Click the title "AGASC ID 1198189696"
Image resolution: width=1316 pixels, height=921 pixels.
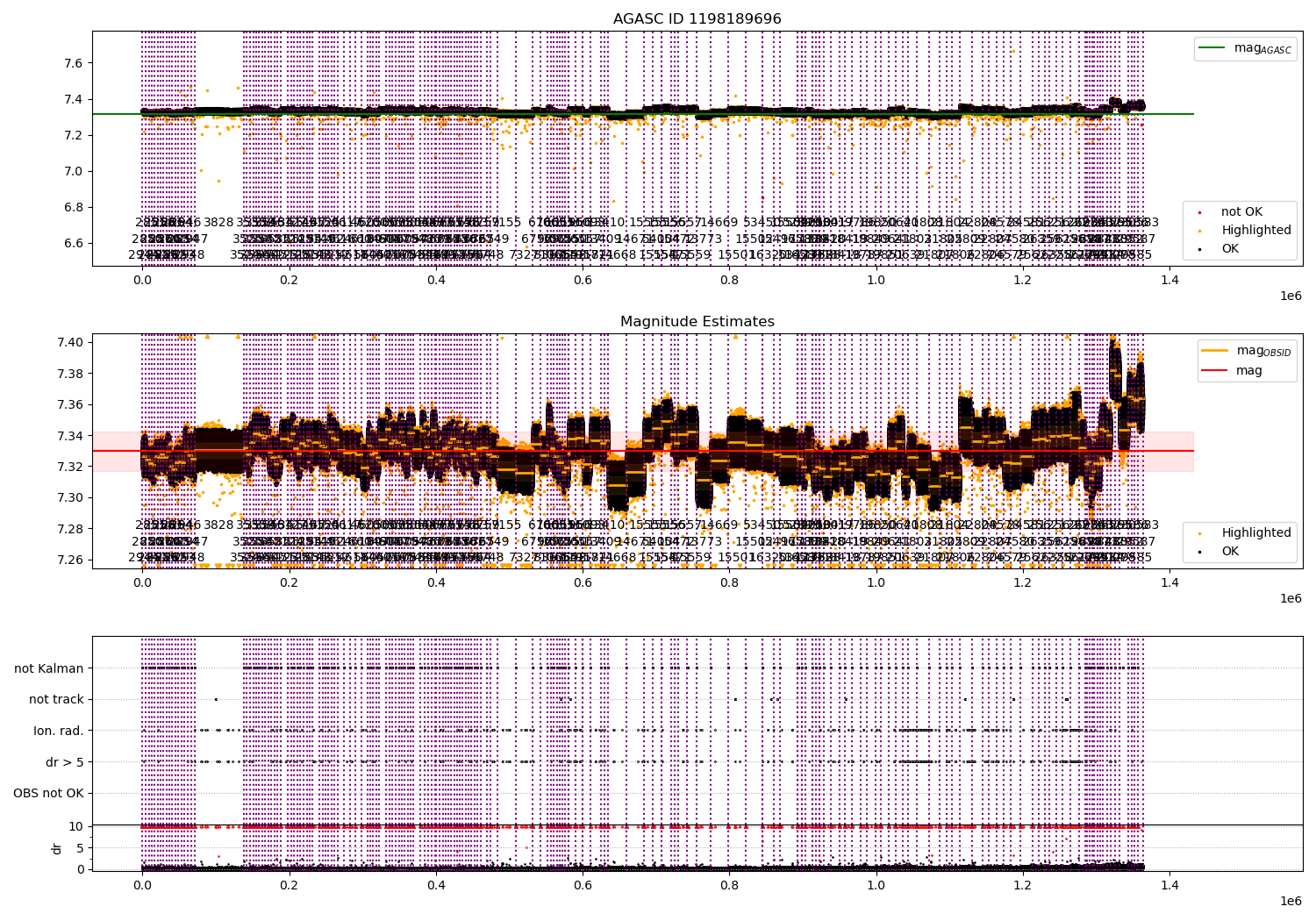click(697, 19)
